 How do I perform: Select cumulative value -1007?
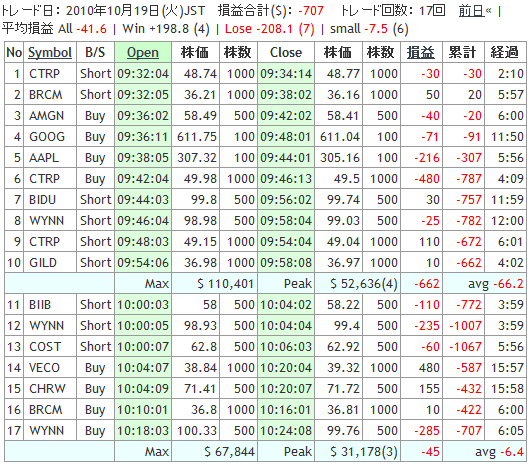point(465,326)
